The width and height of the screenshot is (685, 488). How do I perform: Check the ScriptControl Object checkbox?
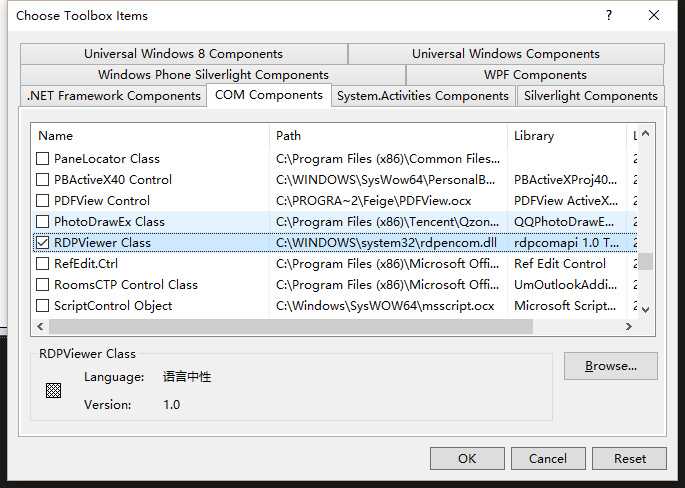pos(43,306)
